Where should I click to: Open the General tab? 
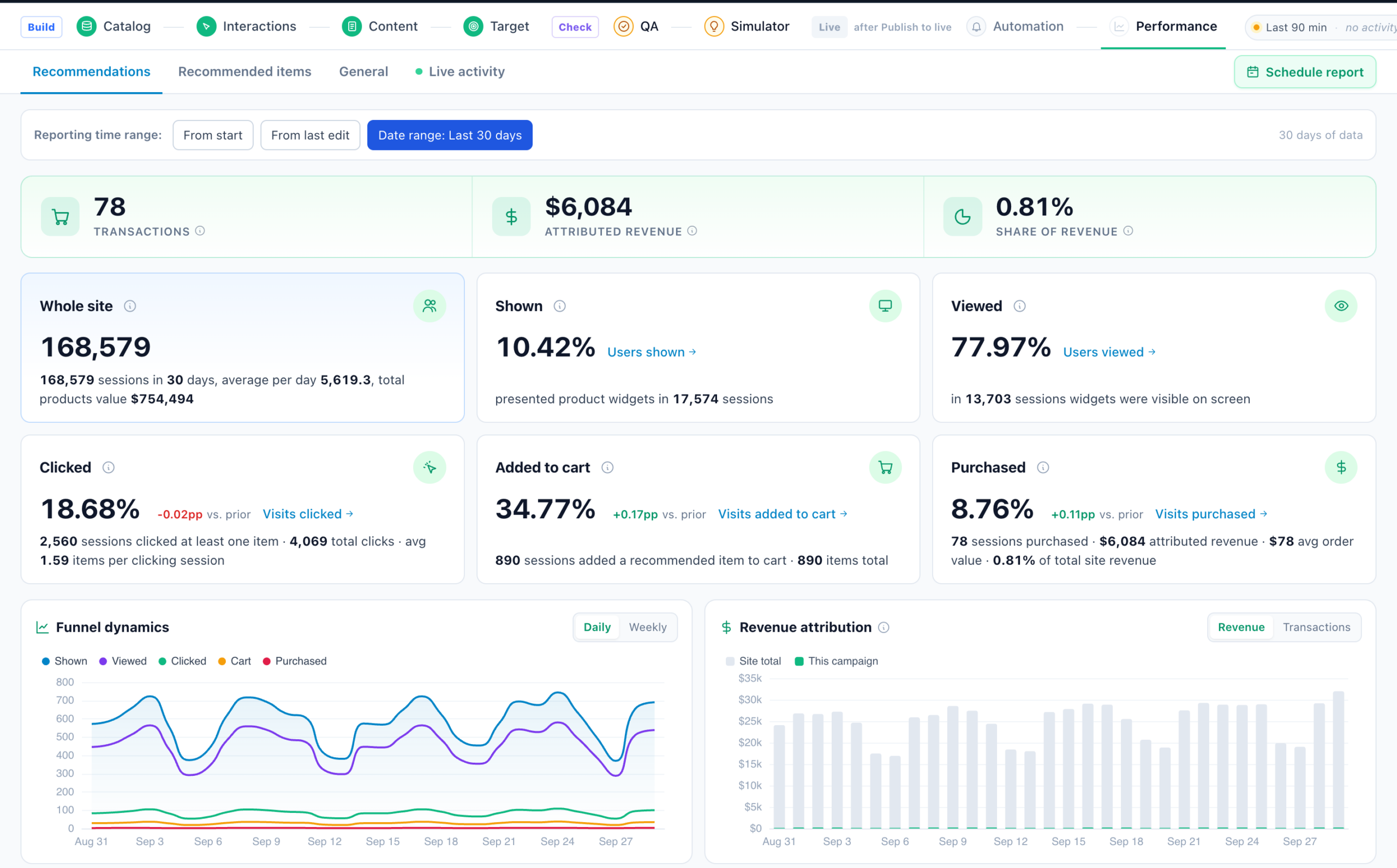363,71
